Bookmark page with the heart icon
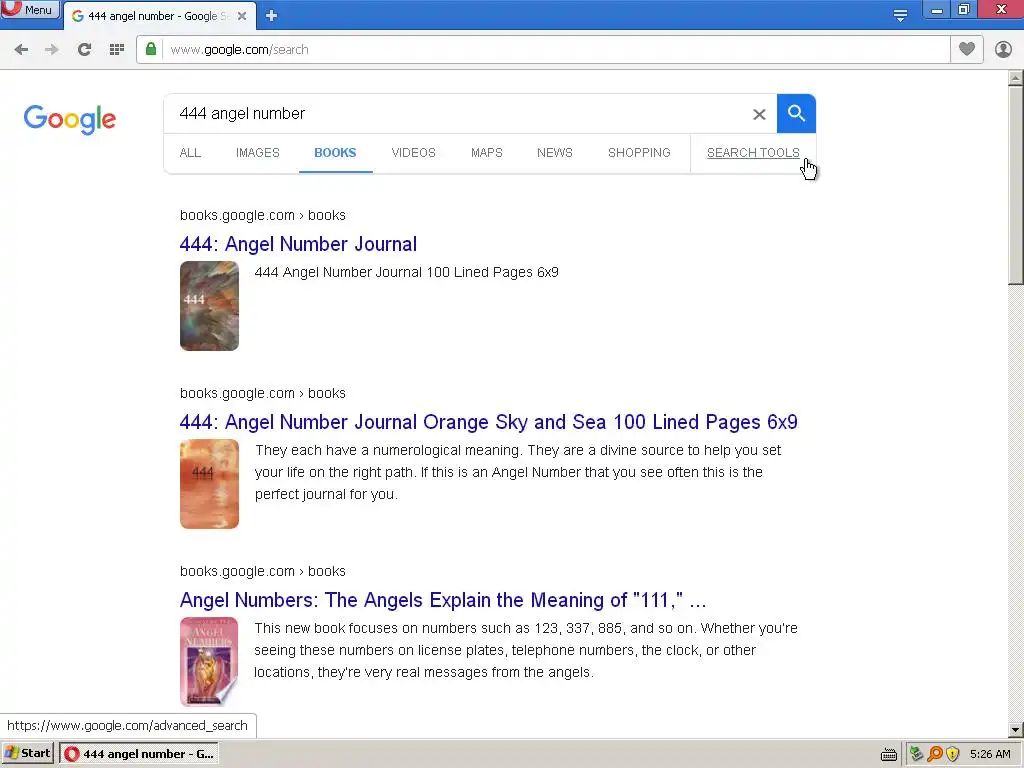The image size is (1024, 768). pyautogui.click(x=967, y=49)
